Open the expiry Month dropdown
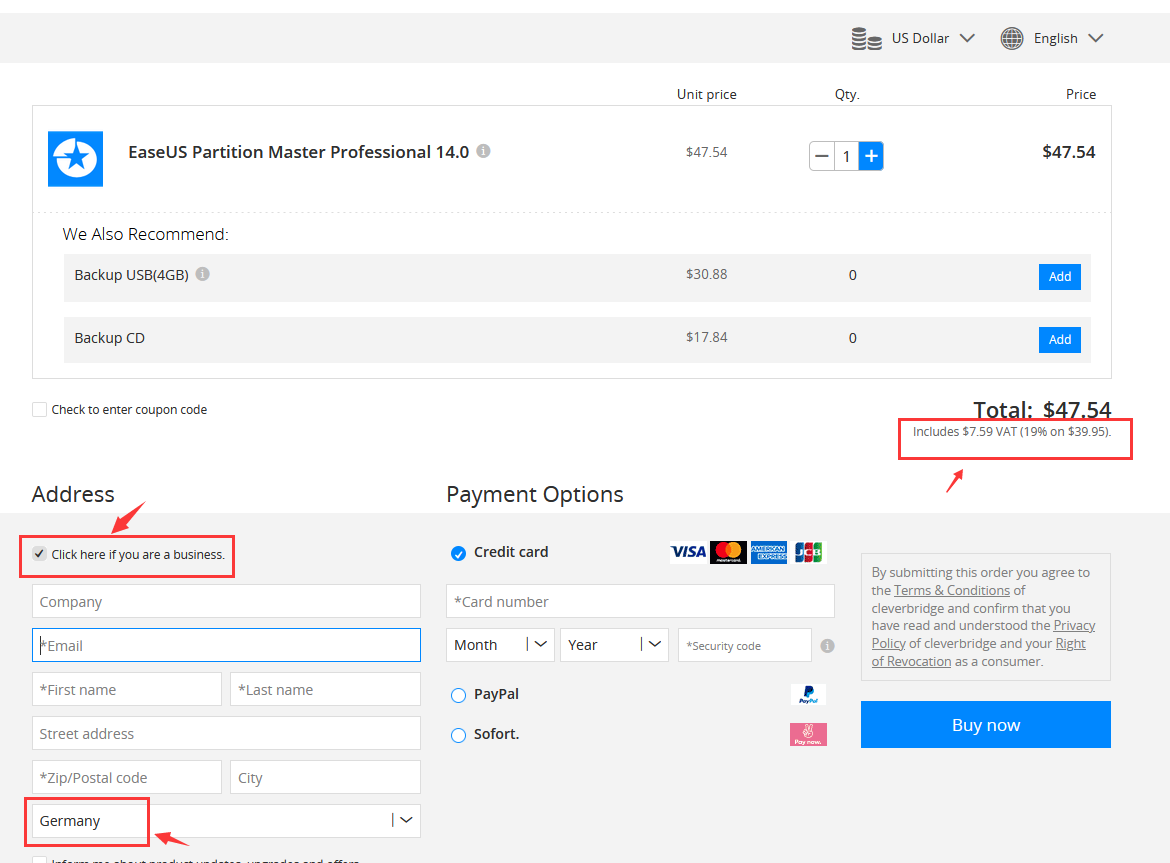Viewport: 1170px width, 863px height. point(500,644)
